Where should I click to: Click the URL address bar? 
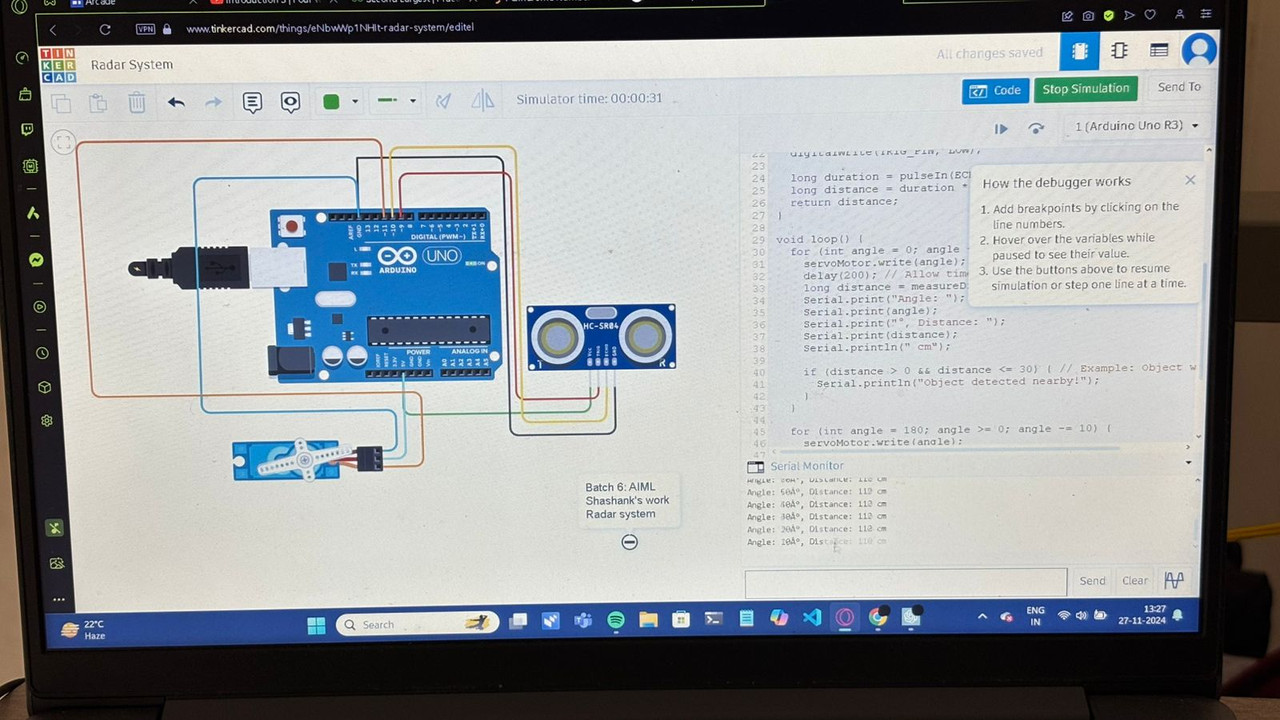click(x=330, y=28)
